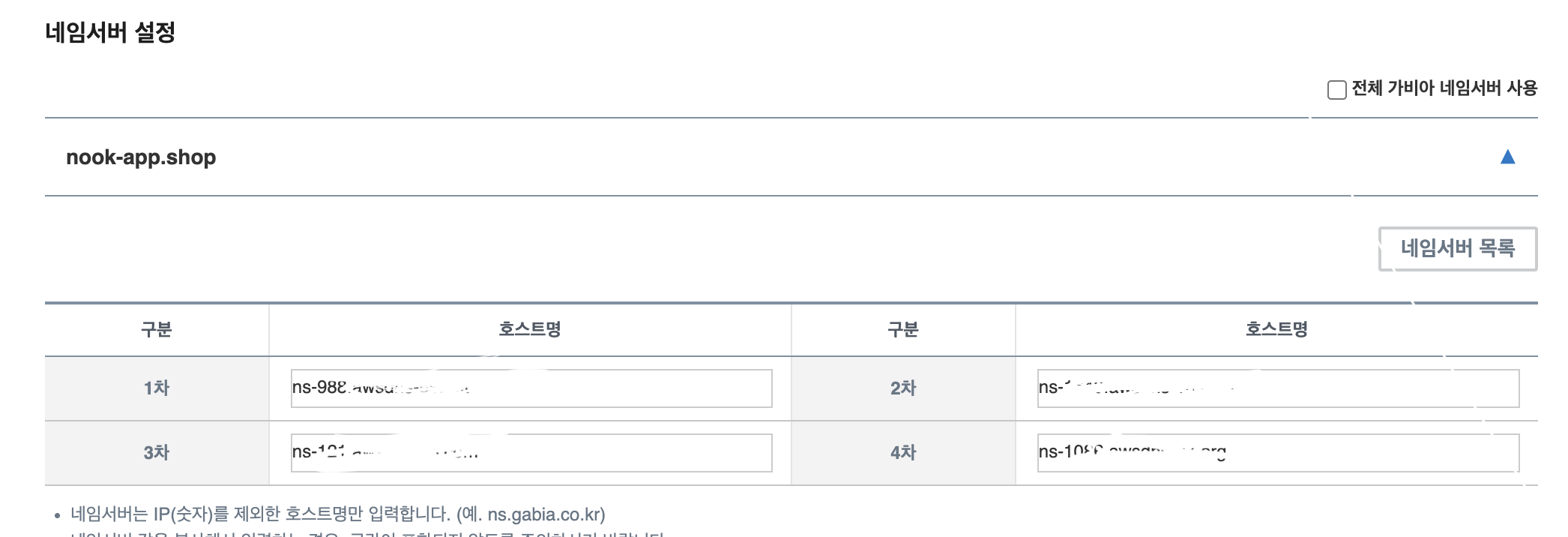Click the left 구분 column header
The height and width of the screenshot is (537, 1568).
[x=157, y=329]
